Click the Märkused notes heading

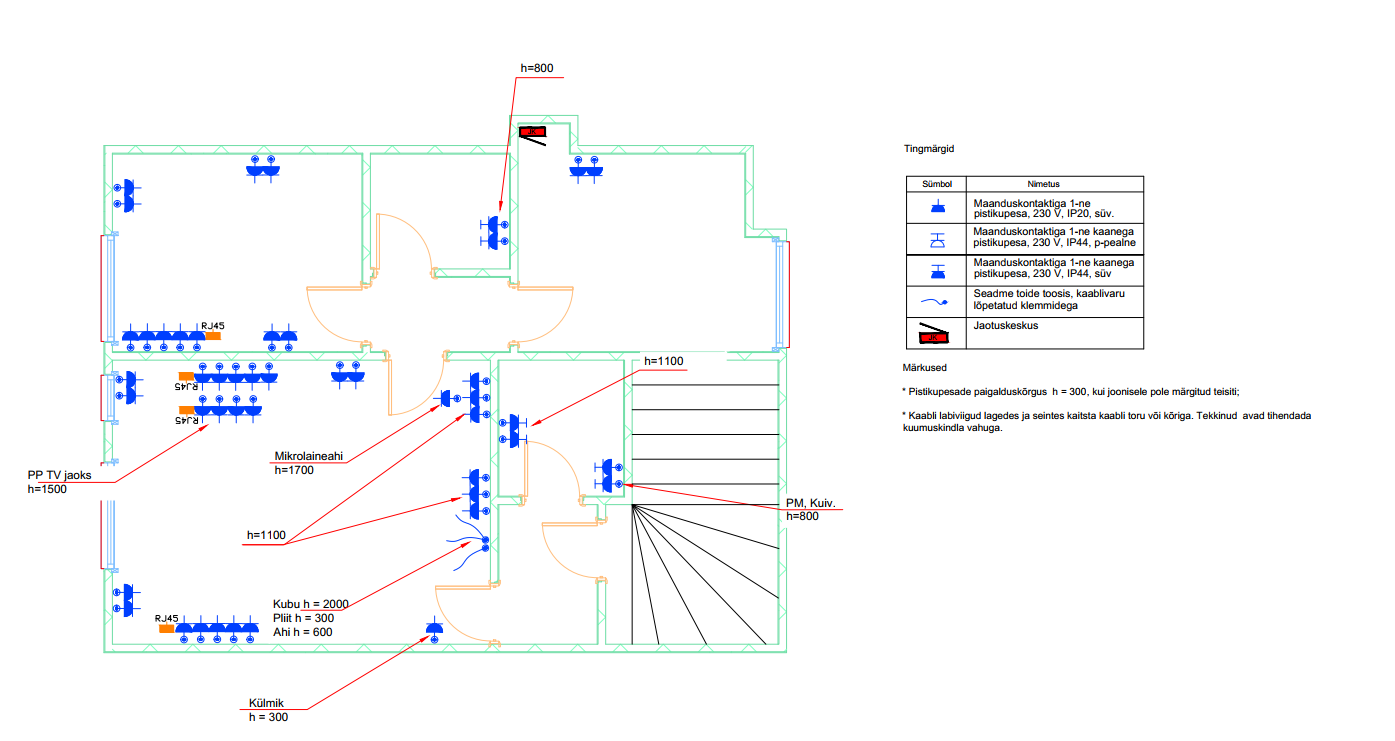(925, 368)
